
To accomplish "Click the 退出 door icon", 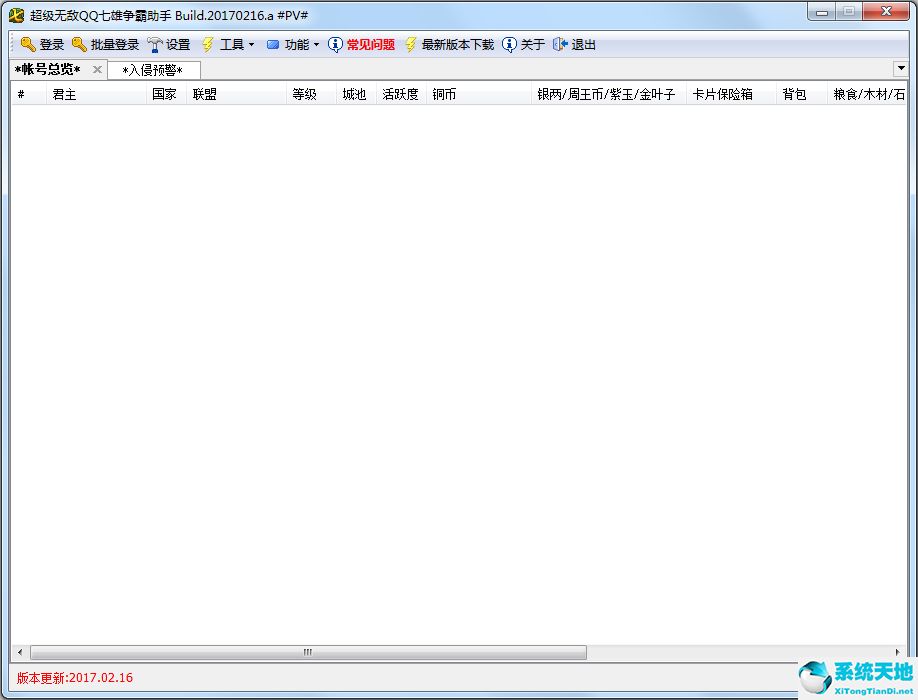I will coord(560,44).
